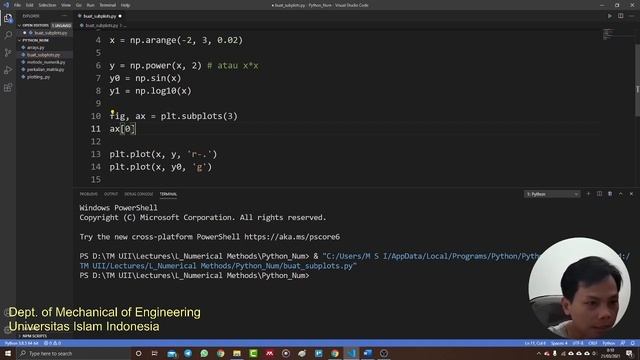
Task: Click the breadcrumb buat_subplots.py path
Action: (x=101, y=25)
